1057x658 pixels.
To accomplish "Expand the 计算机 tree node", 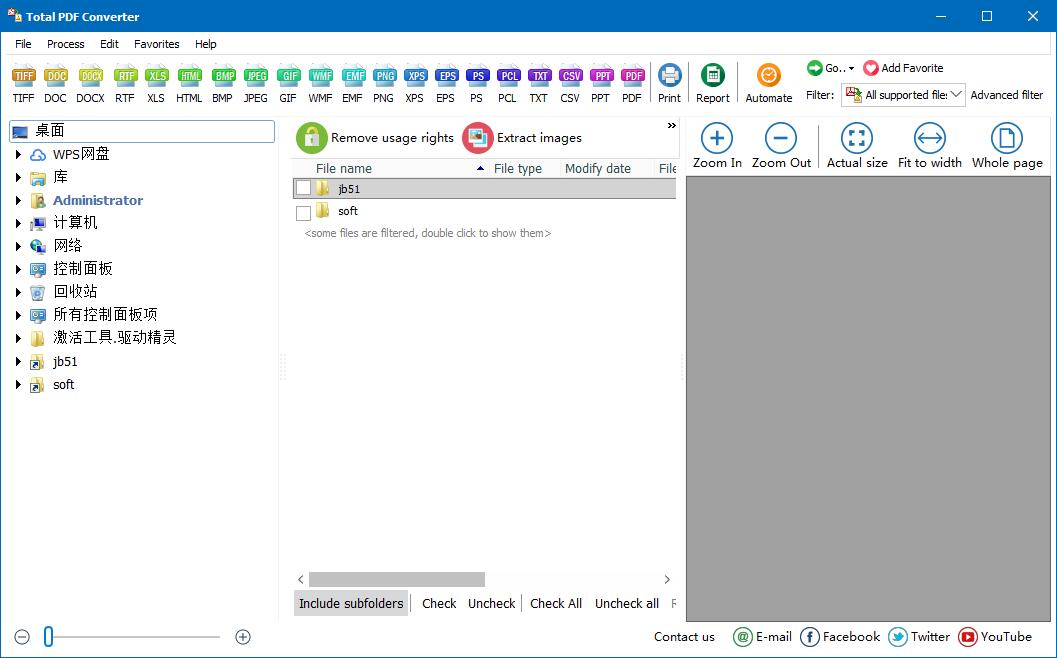I will coord(19,223).
